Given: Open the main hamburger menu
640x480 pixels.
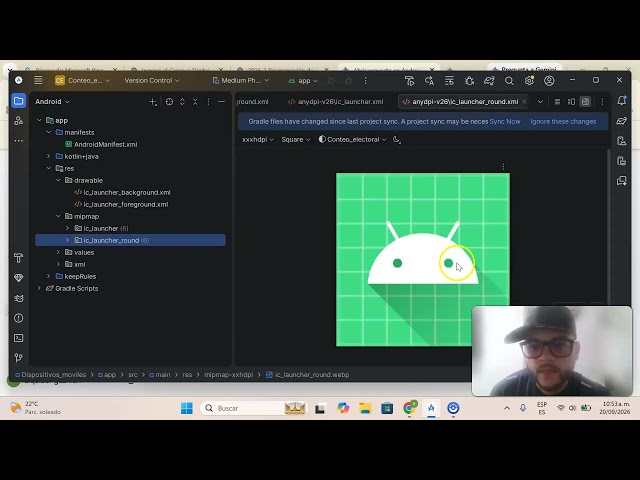Looking at the screenshot, I should point(38,80).
